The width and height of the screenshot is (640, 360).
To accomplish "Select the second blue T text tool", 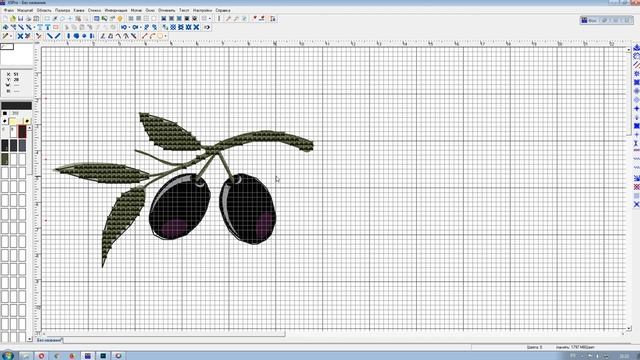I will [48, 27].
